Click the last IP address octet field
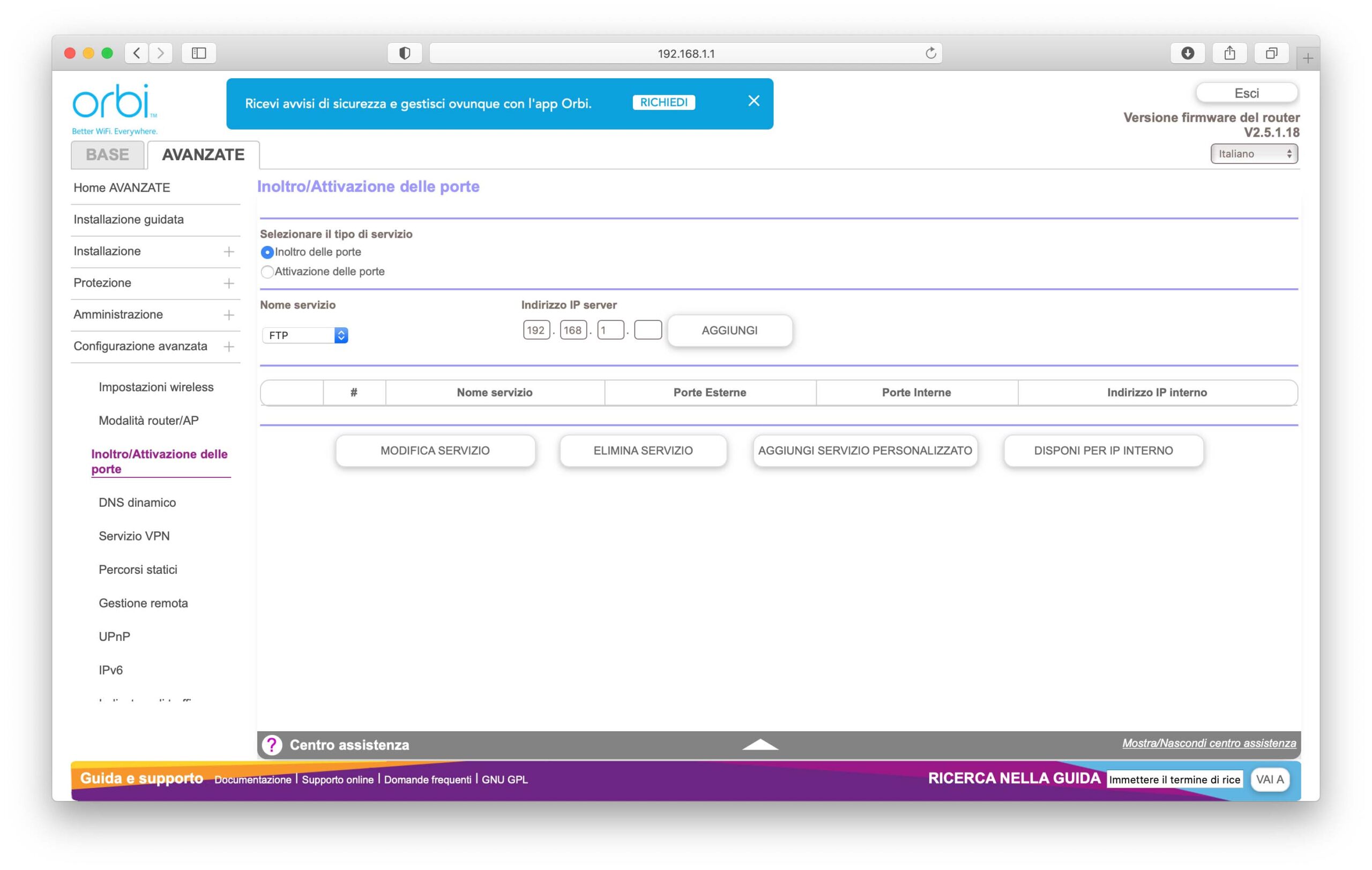The width and height of the screenshot is (1372, 870). (x=648, y=330)
